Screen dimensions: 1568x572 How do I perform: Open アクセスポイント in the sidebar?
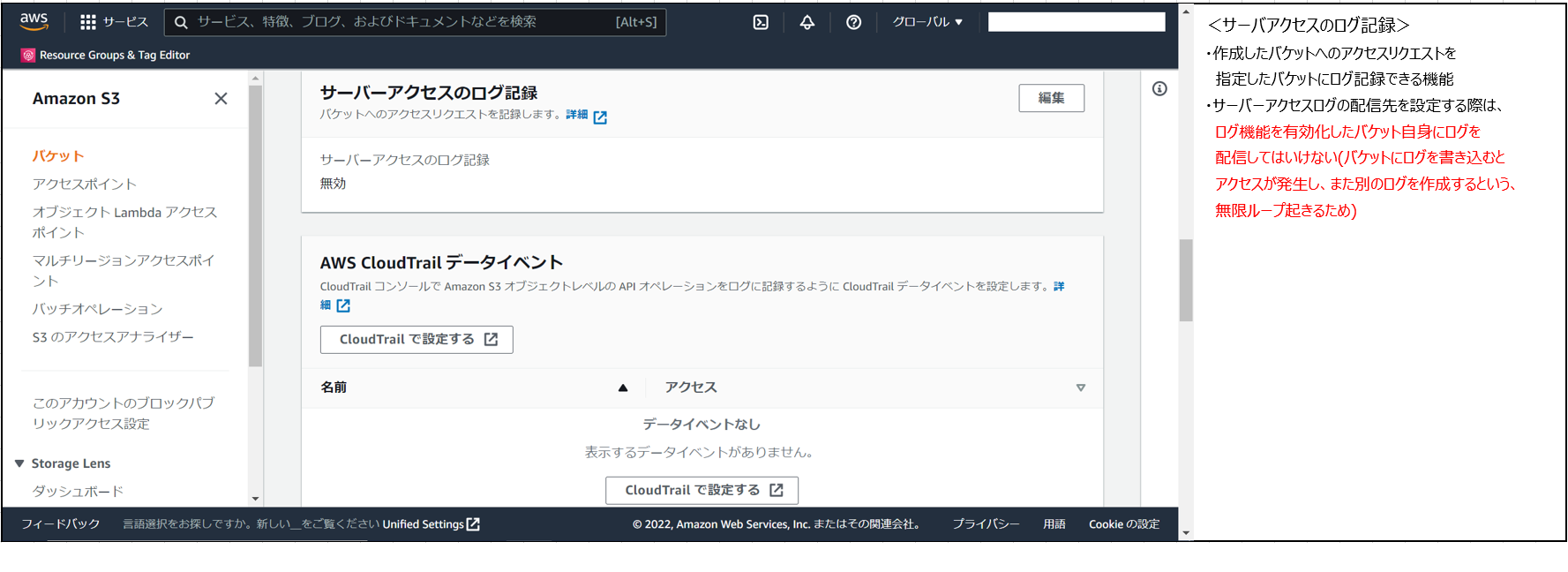tap(85, 184)
